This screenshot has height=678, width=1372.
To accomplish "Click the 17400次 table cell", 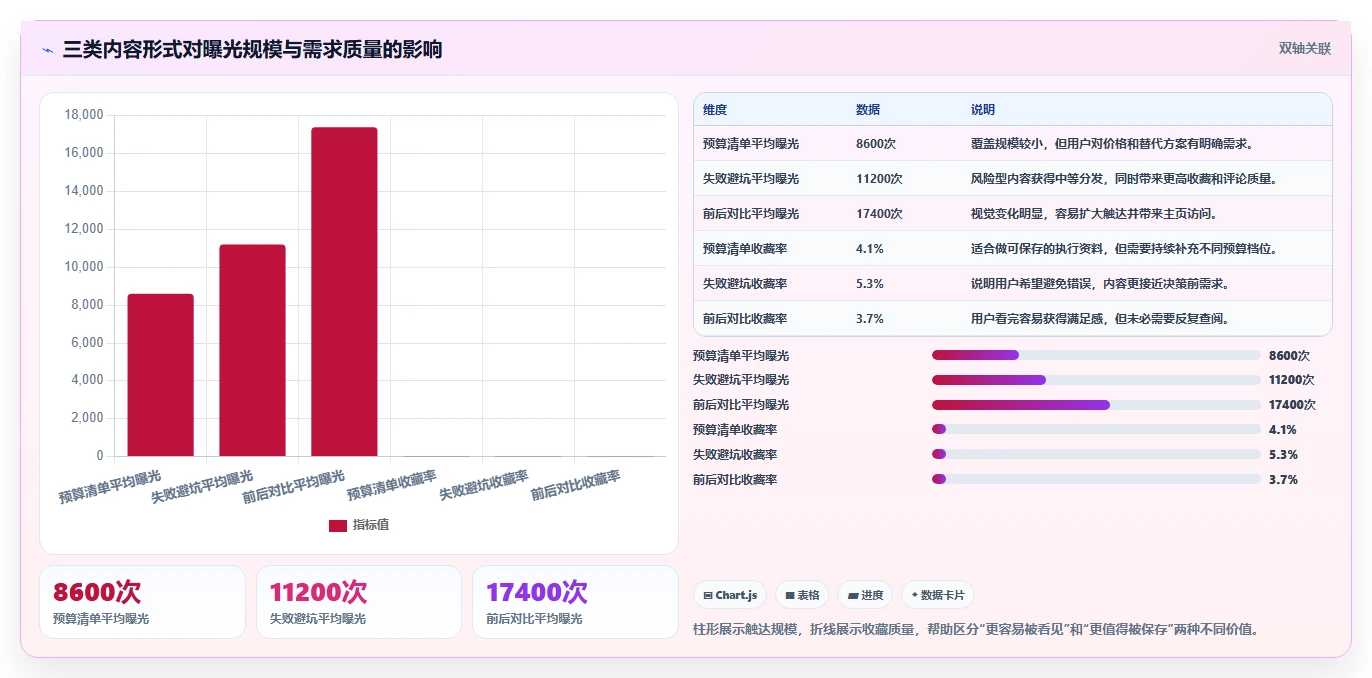I will [879, 214].
